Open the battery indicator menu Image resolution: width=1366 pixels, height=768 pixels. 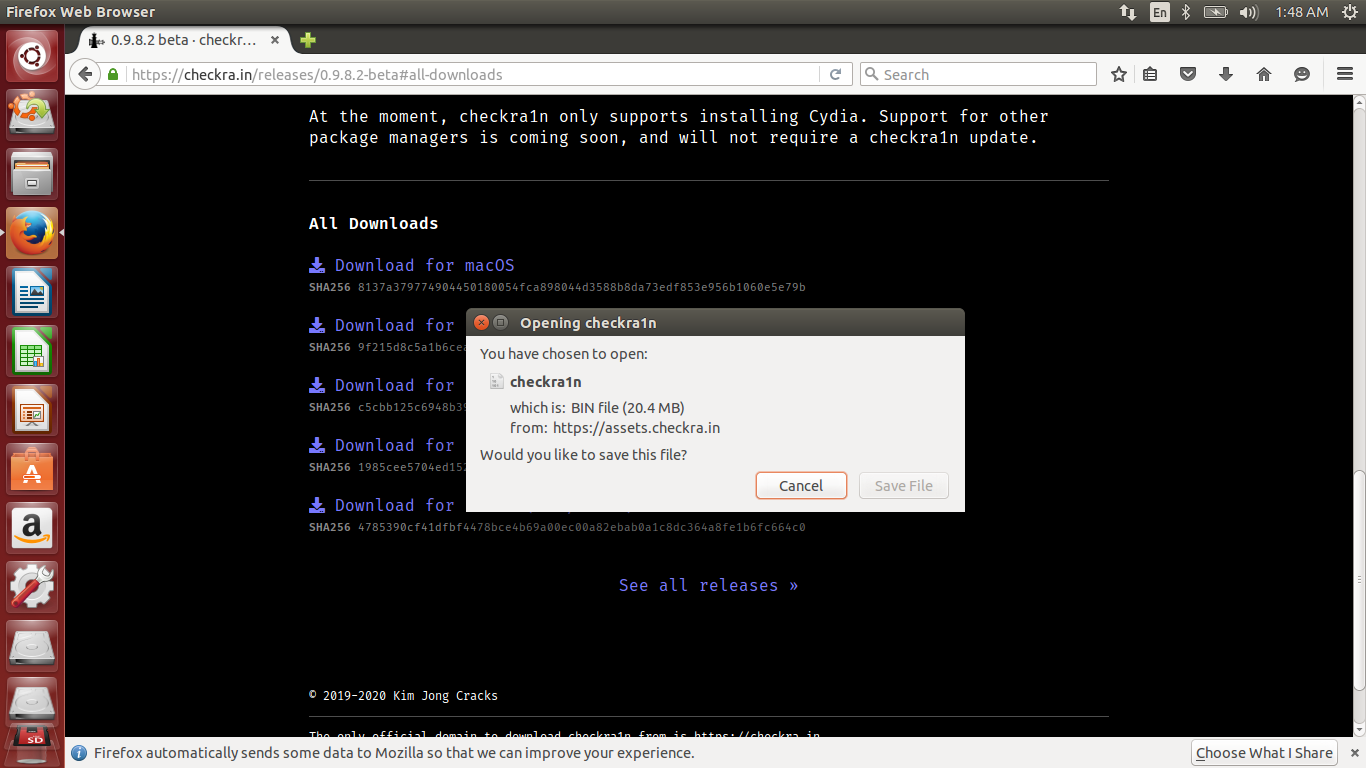[1215, 12]
